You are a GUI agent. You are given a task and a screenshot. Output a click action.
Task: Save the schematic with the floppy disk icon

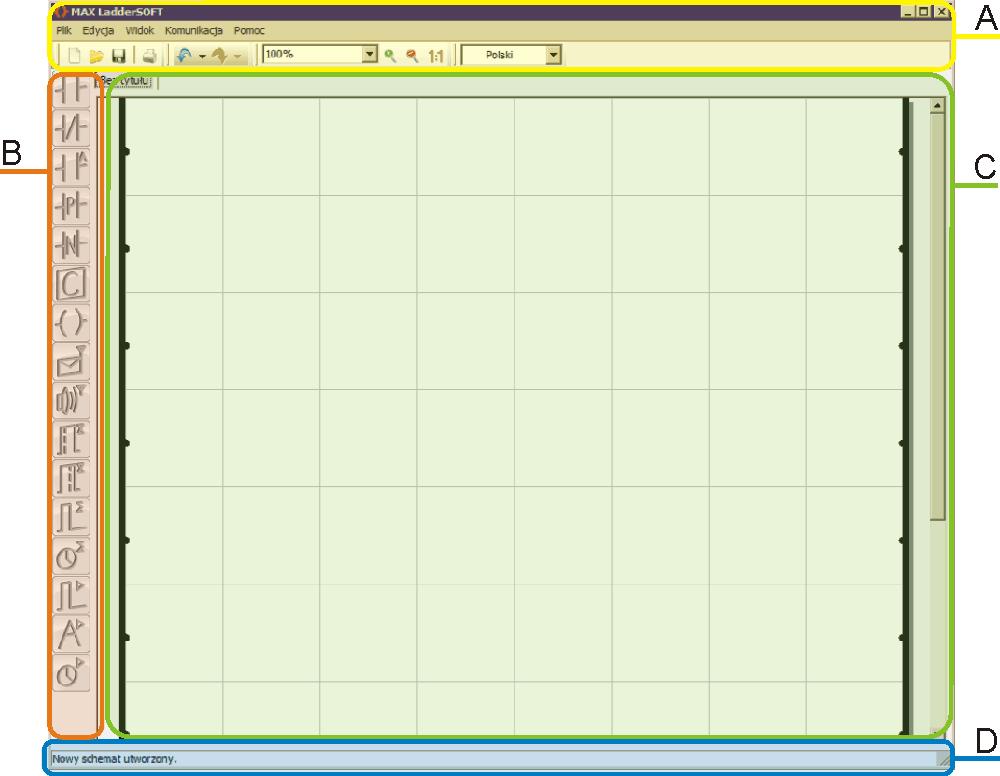[x=119, y=56]
